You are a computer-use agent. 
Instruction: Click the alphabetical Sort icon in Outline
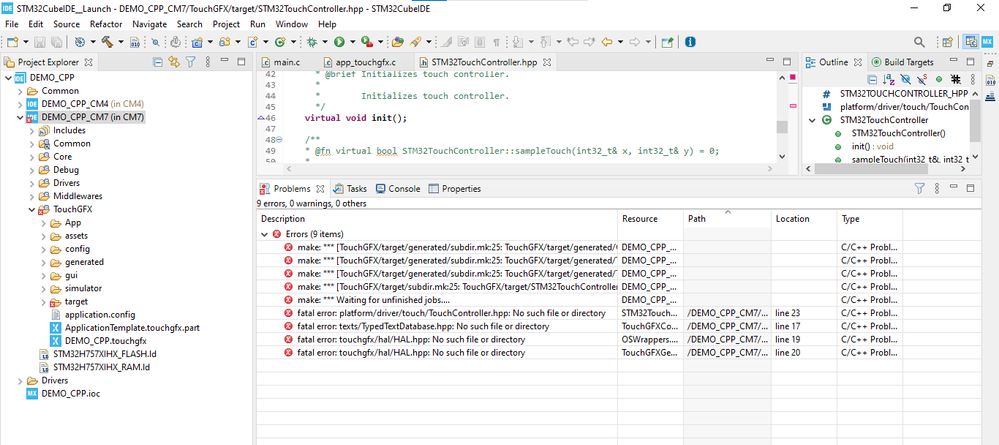pos(888,80)
